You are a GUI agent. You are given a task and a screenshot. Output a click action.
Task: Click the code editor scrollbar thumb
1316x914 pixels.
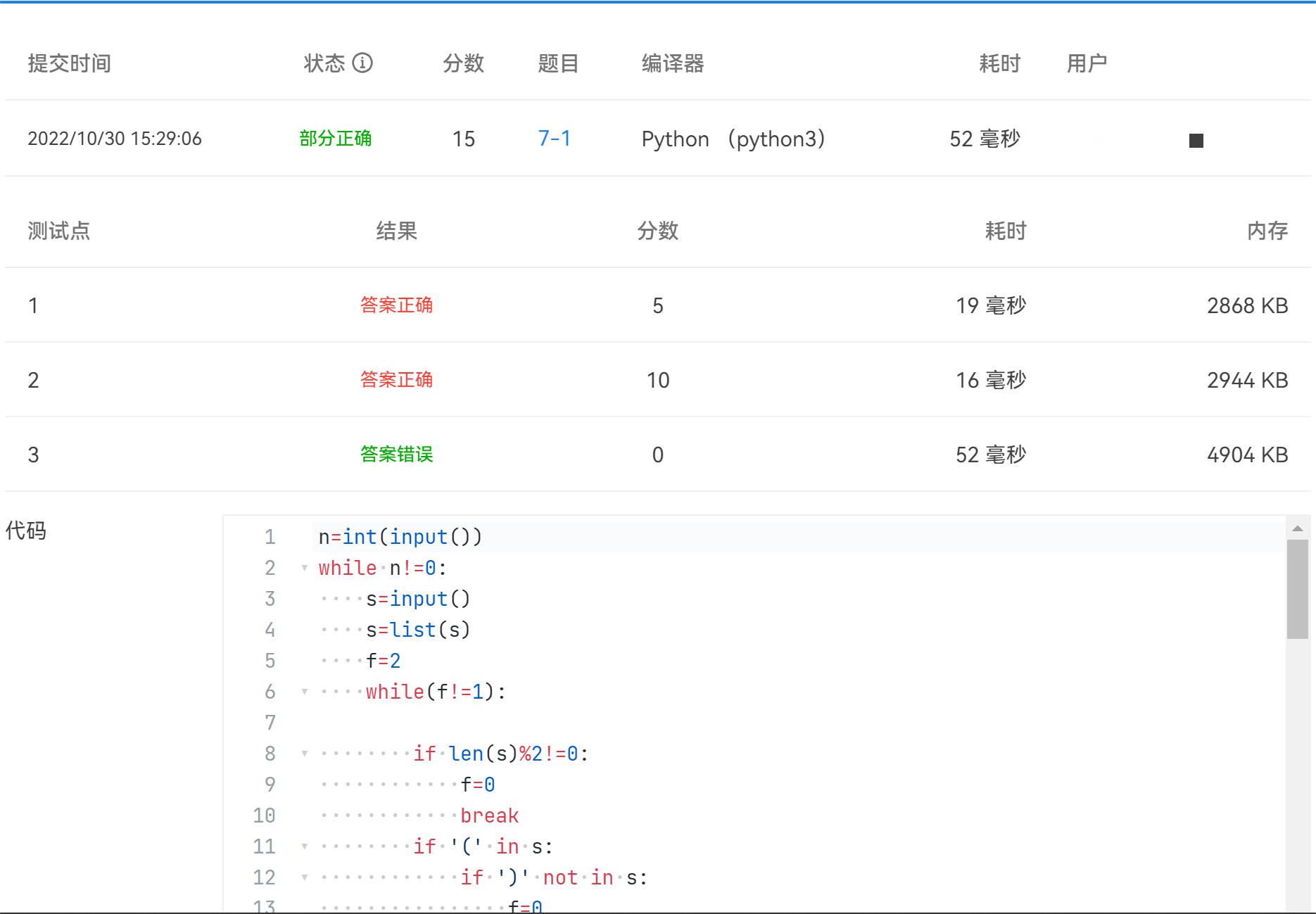pos(1298,589)
